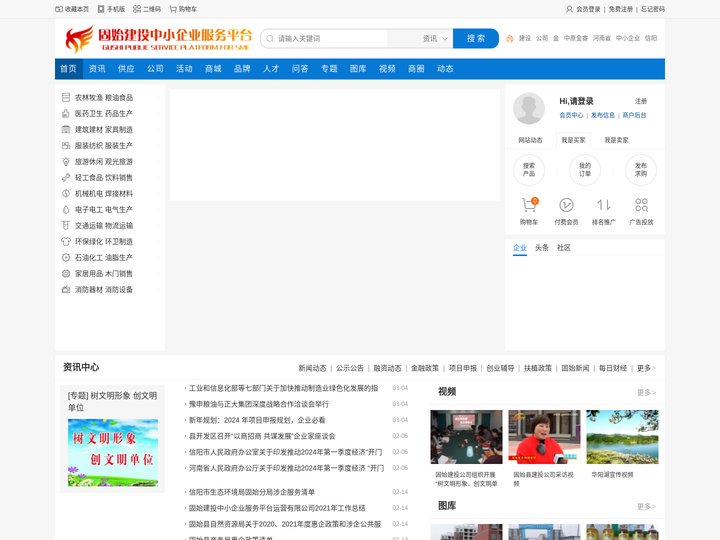The width and height of the screenshot is (720, 540).
Task: Click the 交通运输 category icon
Action: tap(66, 225)
